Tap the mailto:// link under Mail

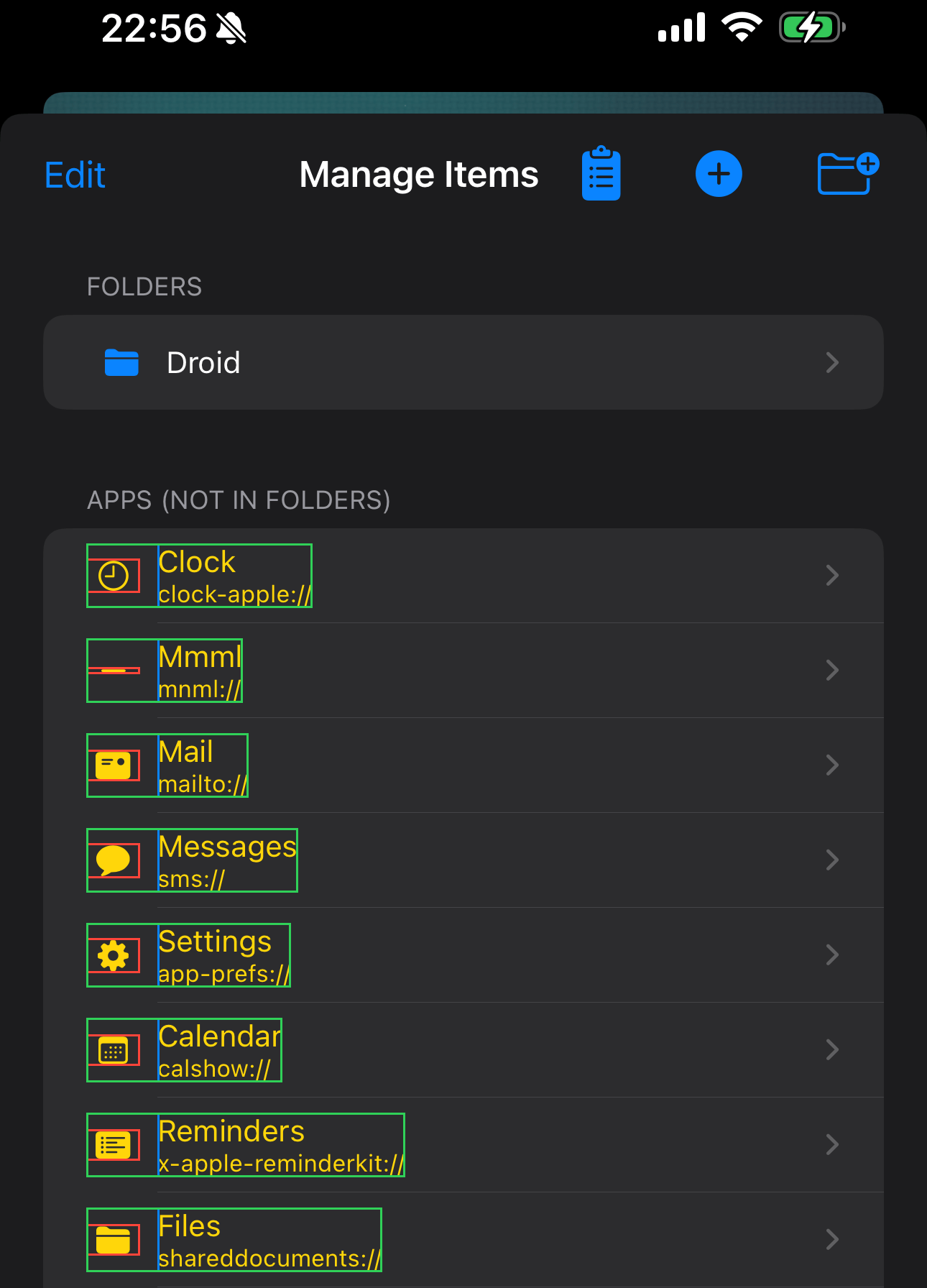click(202, 783)
